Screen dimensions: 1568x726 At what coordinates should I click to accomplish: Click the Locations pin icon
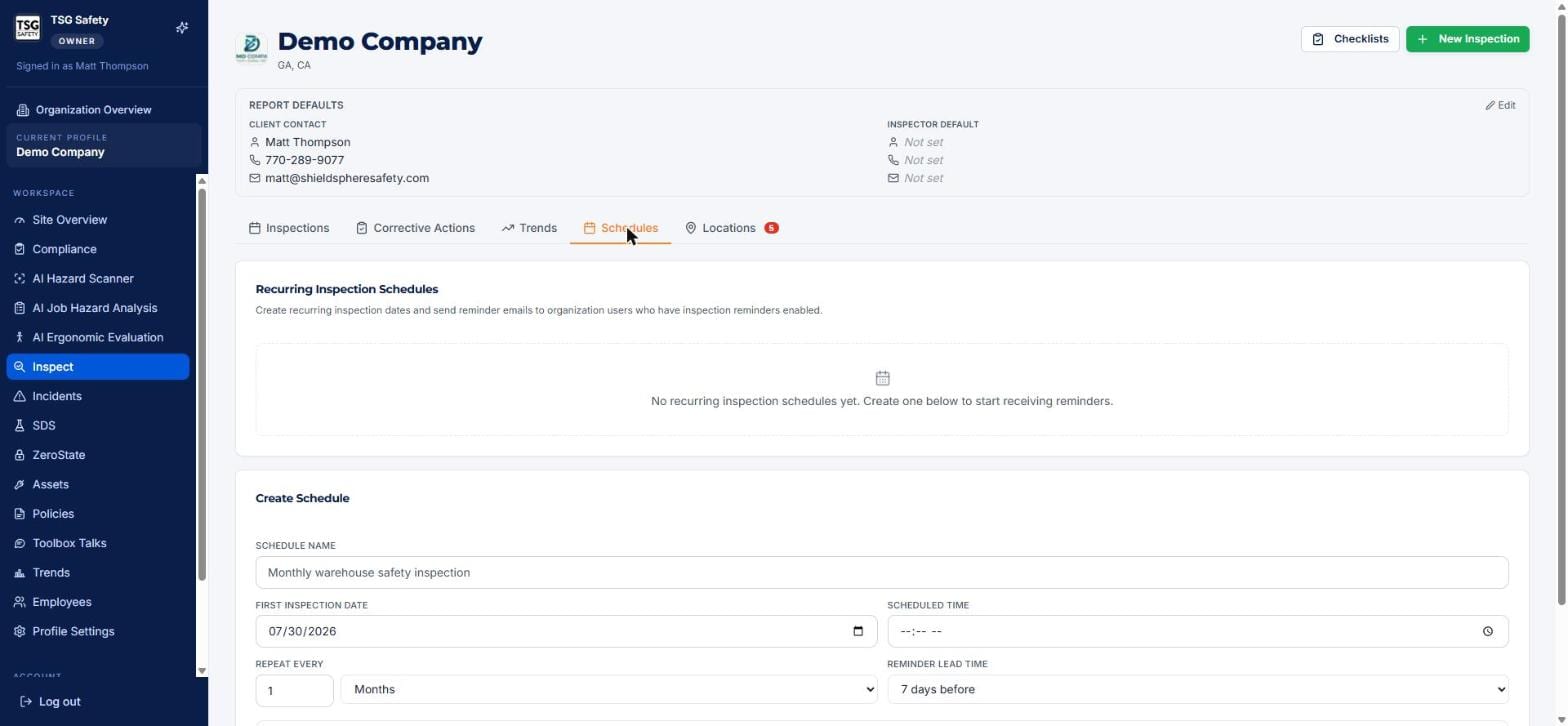pos(691,228)
